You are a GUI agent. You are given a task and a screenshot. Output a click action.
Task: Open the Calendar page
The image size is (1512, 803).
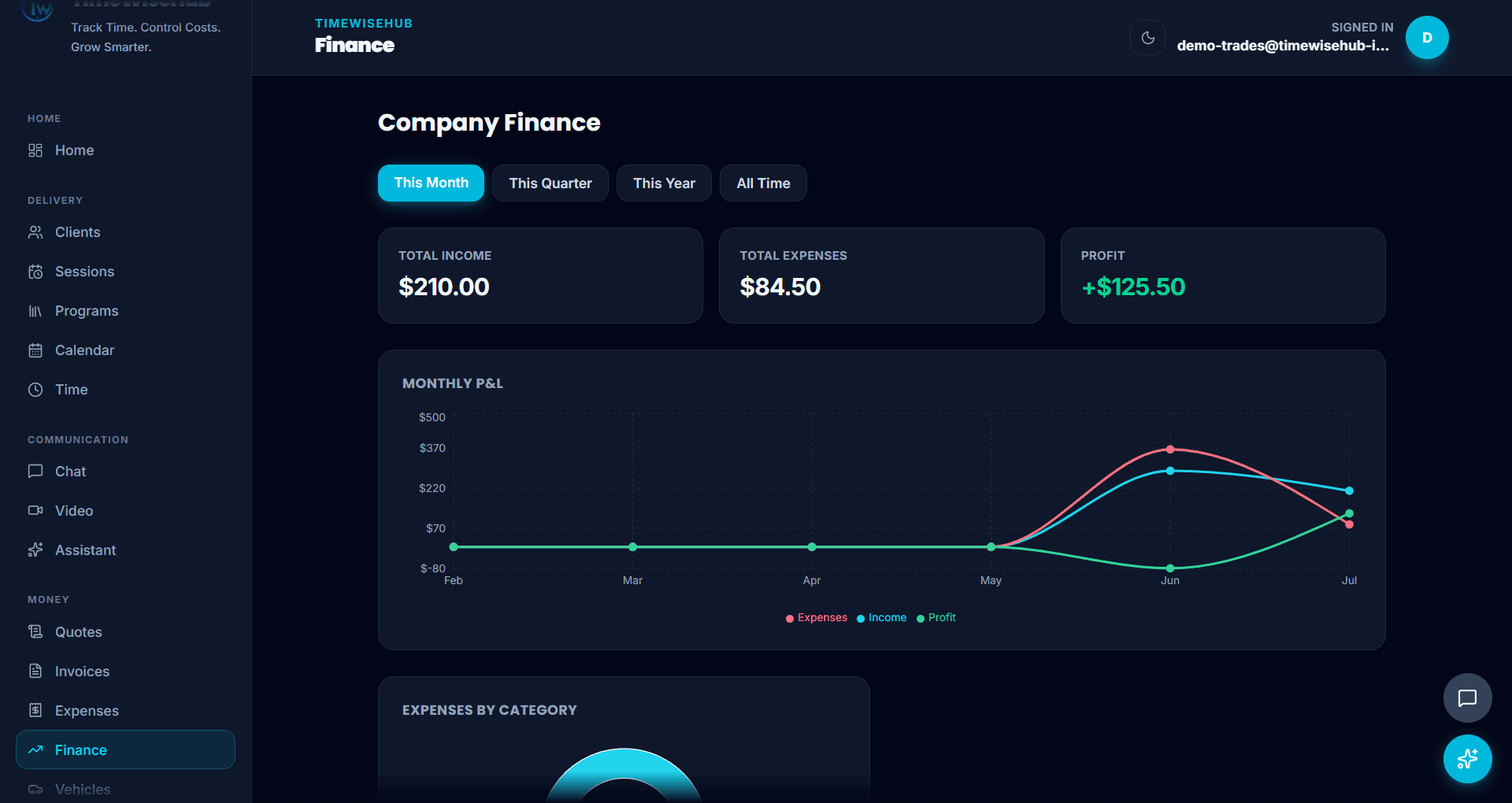125,350
